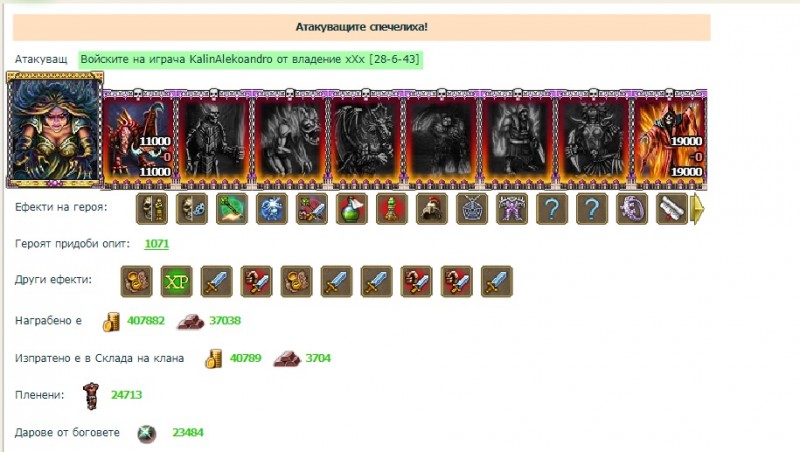Click the scroll hero effect icon
The height and width of the screenshot is (452, 800).
point(671,209)
